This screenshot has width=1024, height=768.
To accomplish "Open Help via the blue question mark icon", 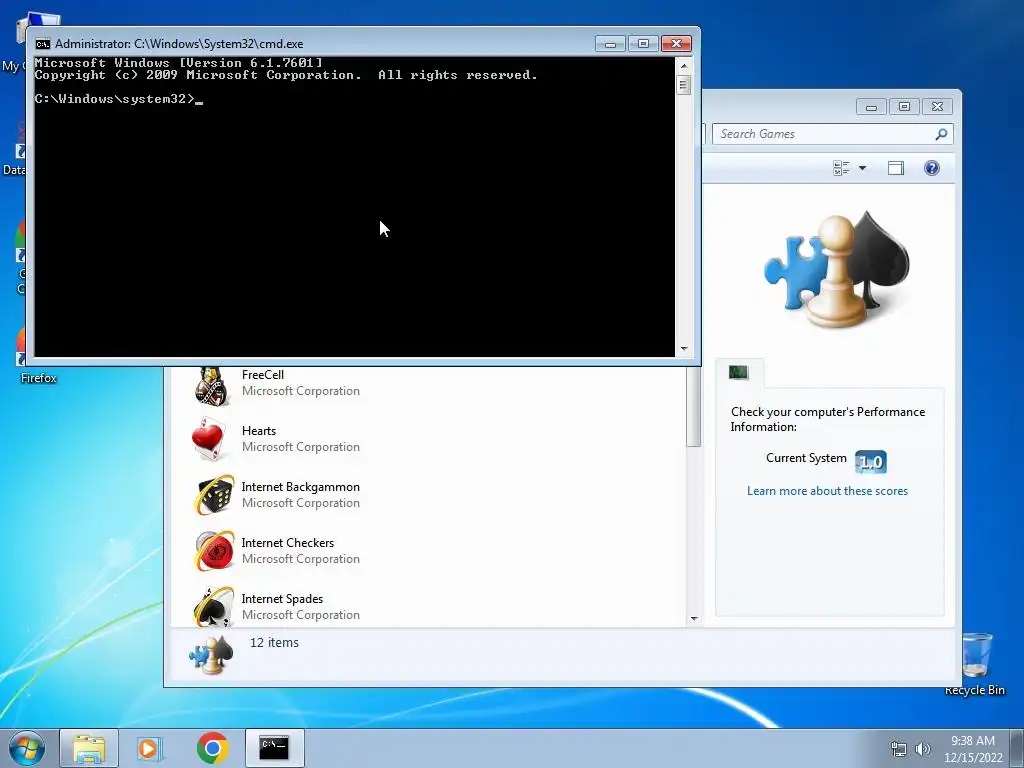I will [932, 168].
